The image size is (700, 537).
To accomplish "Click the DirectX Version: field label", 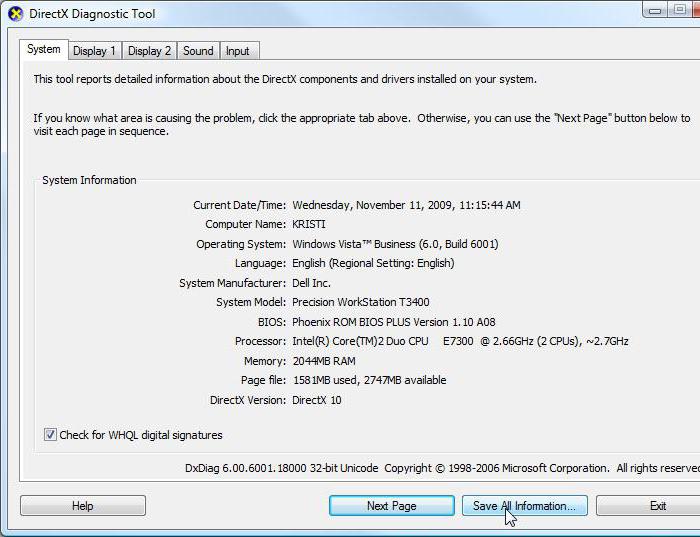I will coord(248,400).
